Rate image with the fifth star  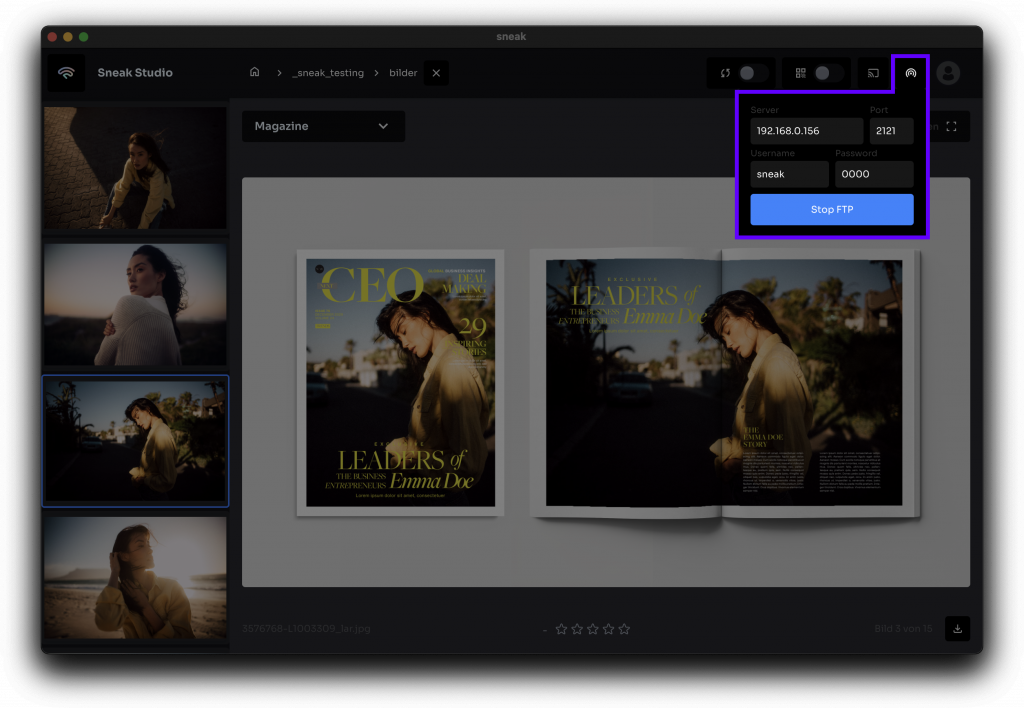click(x=624, y=629)
